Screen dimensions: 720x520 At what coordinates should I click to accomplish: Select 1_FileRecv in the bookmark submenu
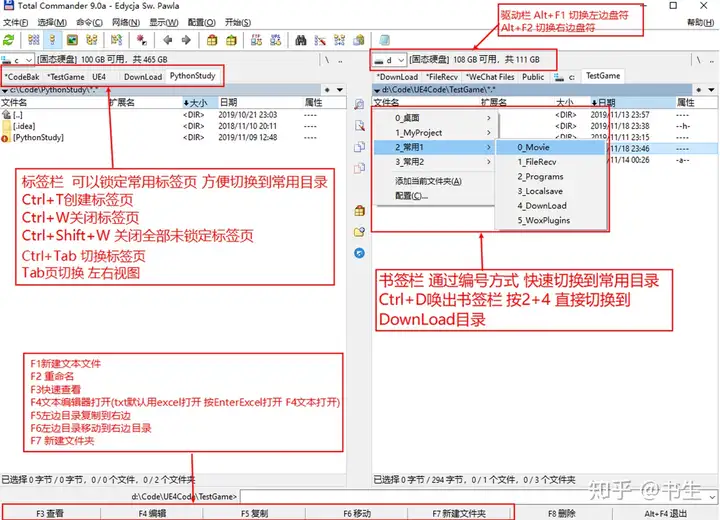[x=551, y=162]
